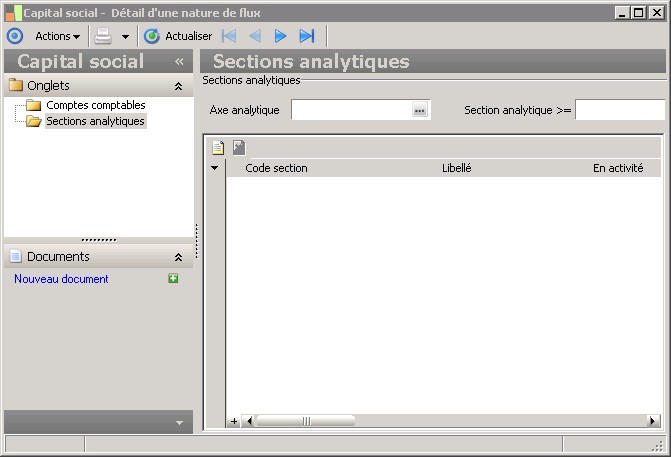Select Sections analytiques in the tree
The image size is (671, 457).
coord(95,121)
